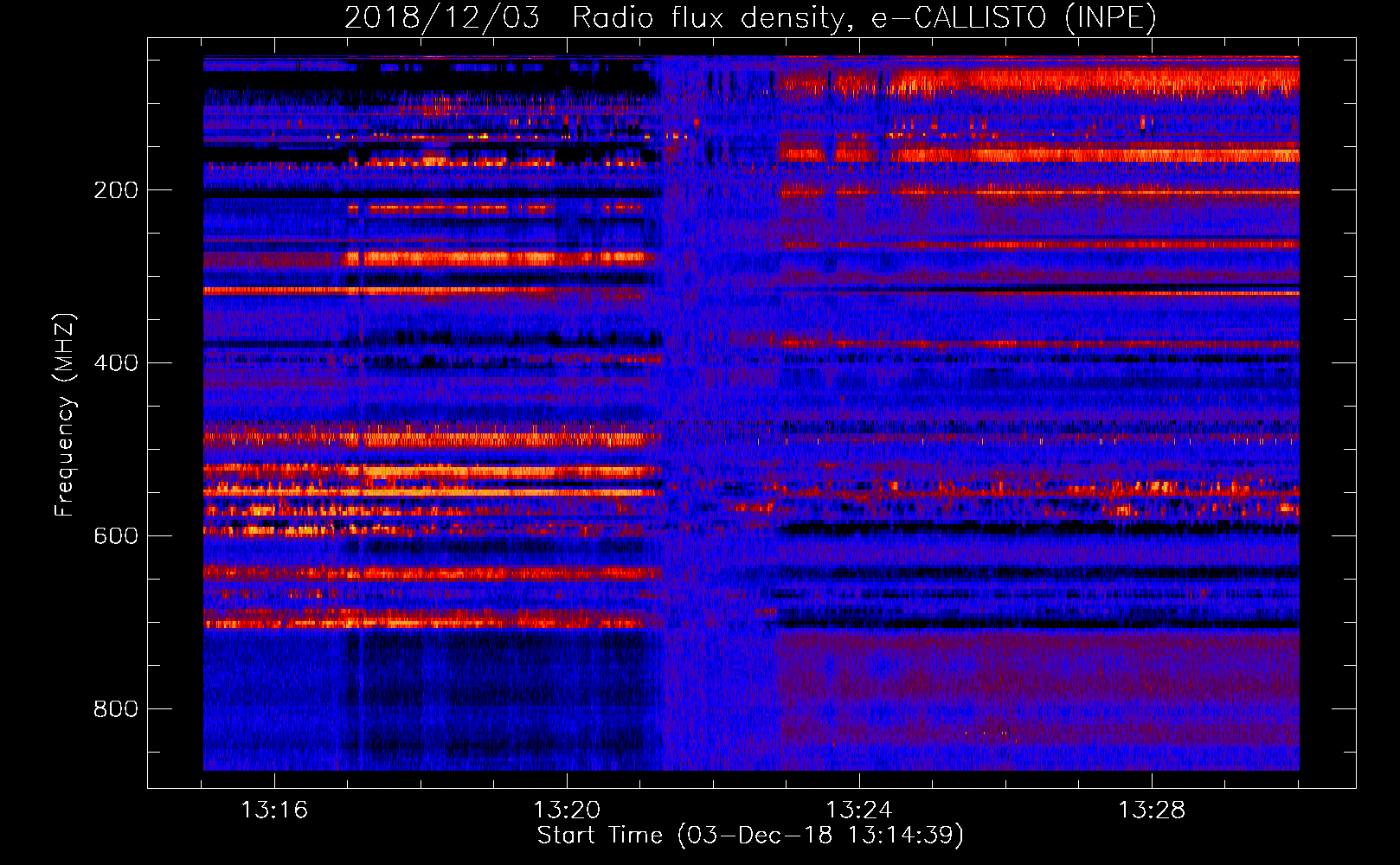Click the 200 frequency tick label
The image size is (1400, 865).
point(116,189)
